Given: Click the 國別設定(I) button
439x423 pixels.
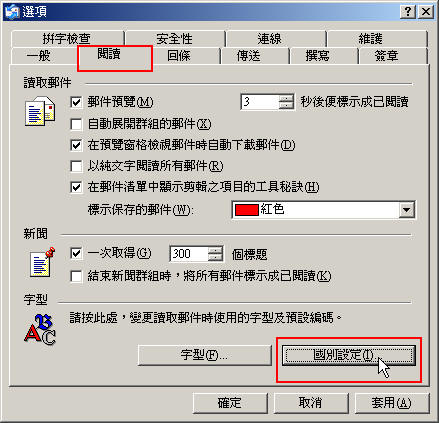Looking at the screenshot, I should pyautogui.click(x=349, y=355).
